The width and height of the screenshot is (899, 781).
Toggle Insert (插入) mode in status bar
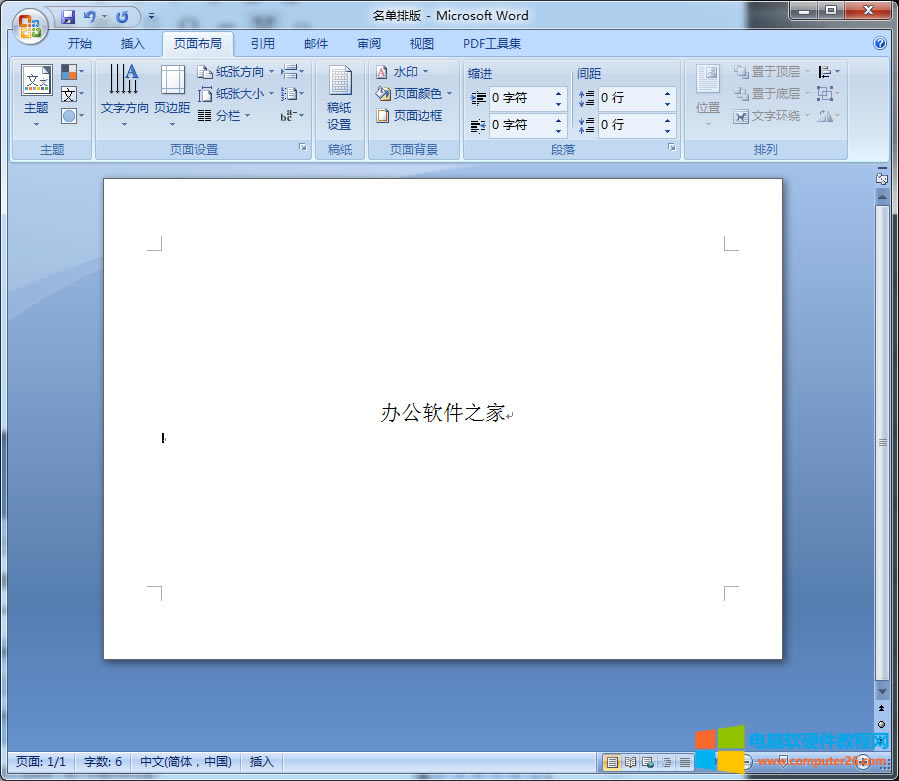(x=261, y=762)
